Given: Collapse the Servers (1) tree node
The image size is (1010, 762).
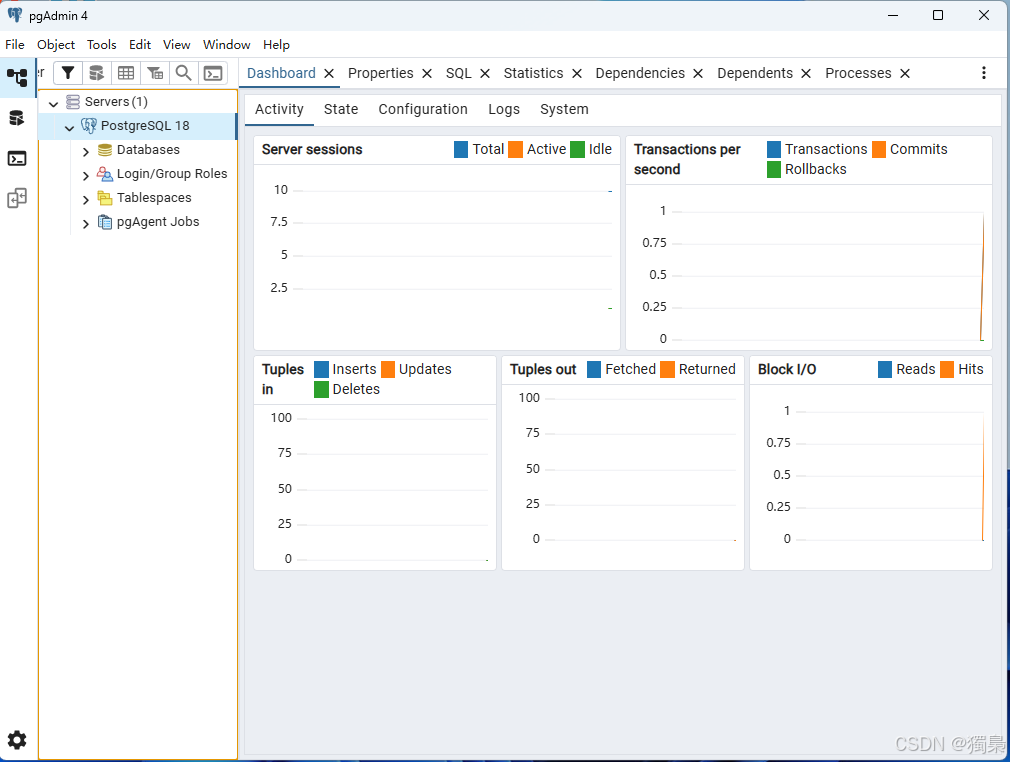Looking at the screenshot, I should coord(53,103).
